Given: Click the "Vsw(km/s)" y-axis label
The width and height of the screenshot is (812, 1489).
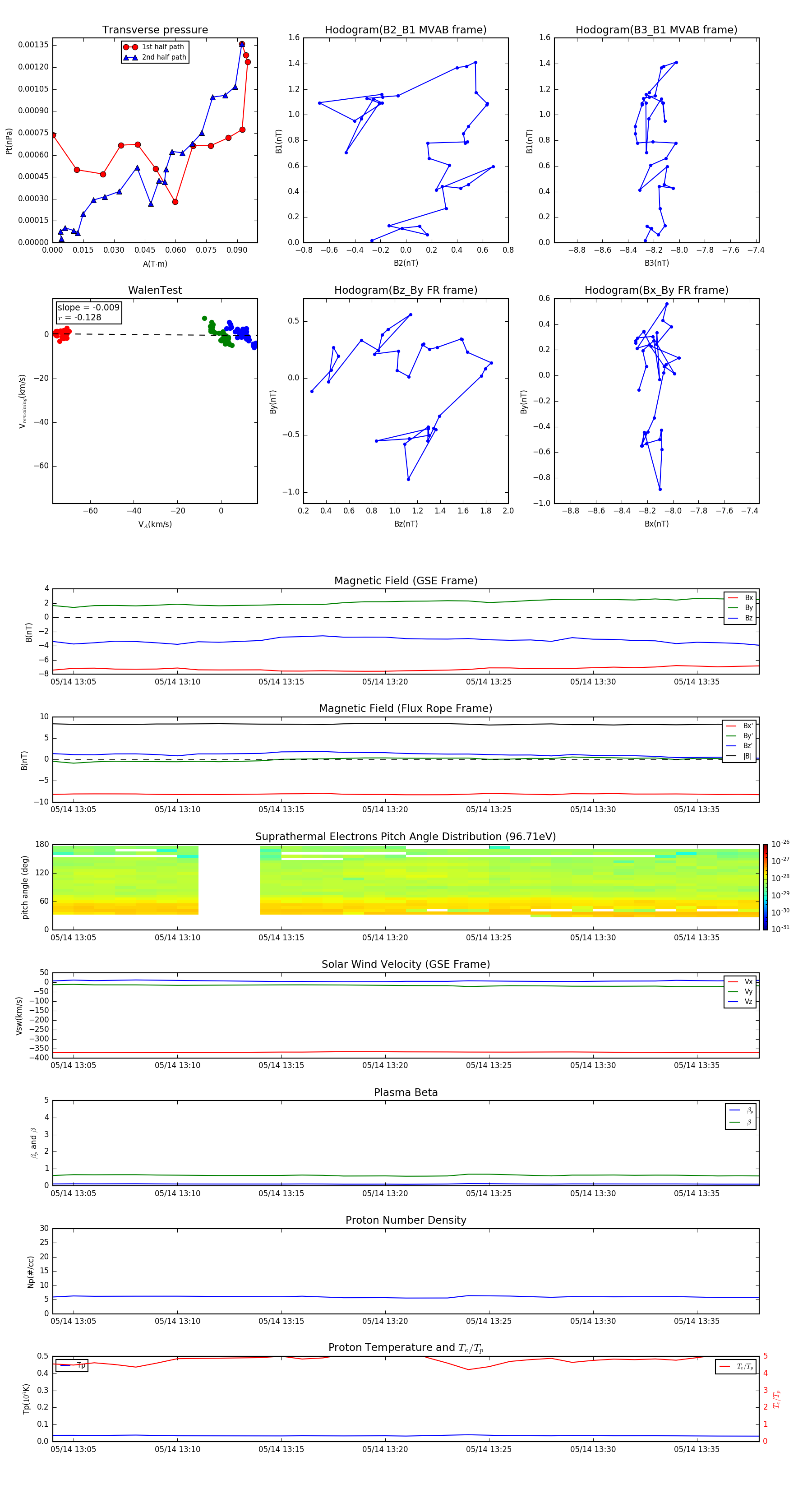Looking at the screenshot, I should pos(18,1016).
